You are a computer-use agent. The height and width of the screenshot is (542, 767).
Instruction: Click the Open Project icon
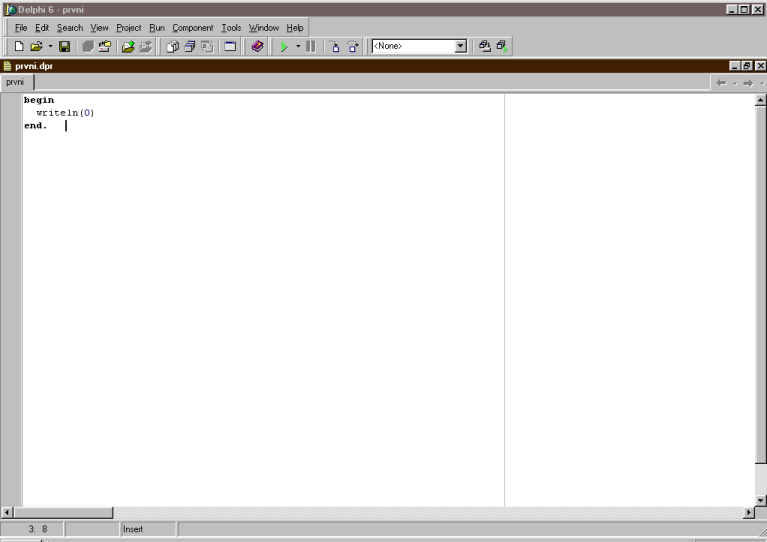pyautogui.click(x=105, y=46)
